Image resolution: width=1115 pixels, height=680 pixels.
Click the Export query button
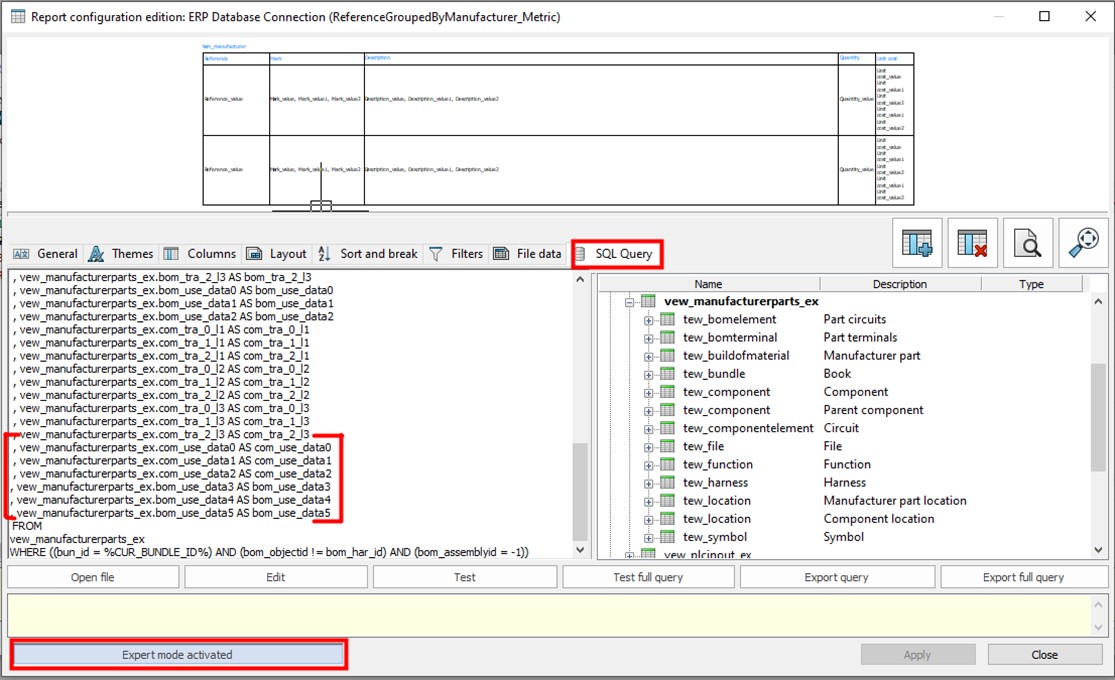[x=836, y=577]
